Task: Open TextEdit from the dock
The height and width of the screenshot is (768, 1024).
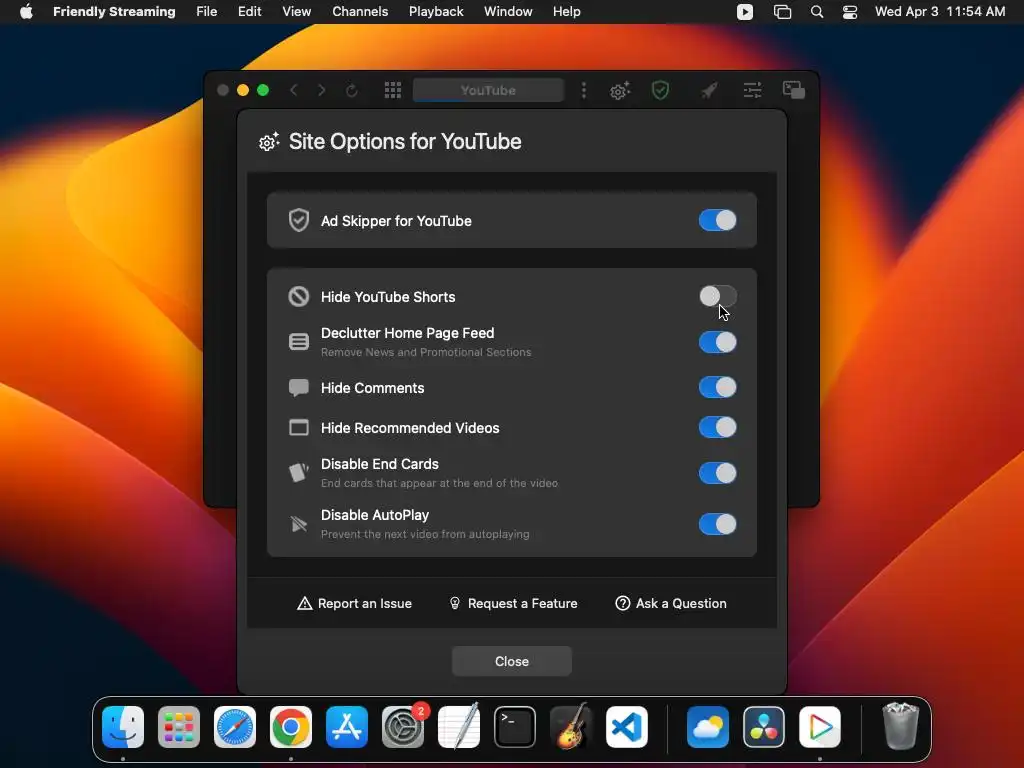Action: point(458,727)
